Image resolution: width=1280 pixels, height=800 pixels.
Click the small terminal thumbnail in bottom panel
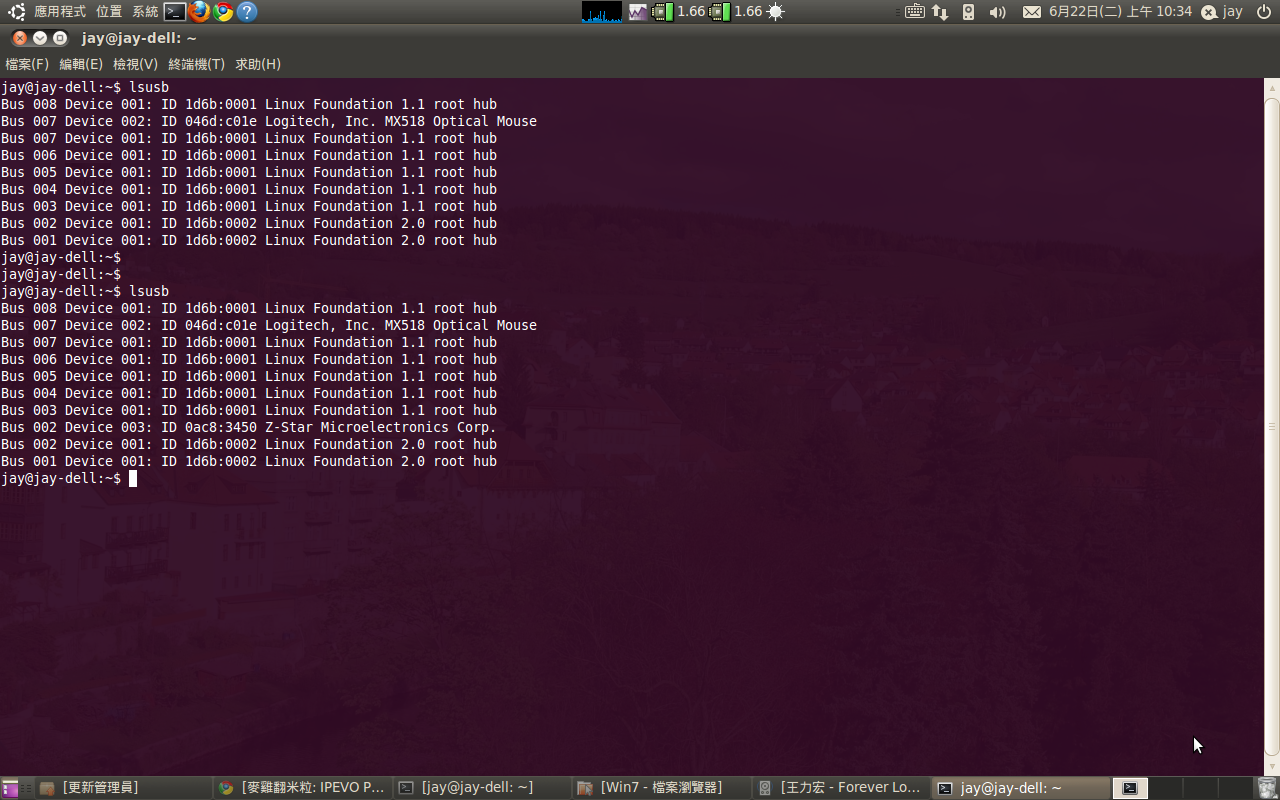(1129, 788)
